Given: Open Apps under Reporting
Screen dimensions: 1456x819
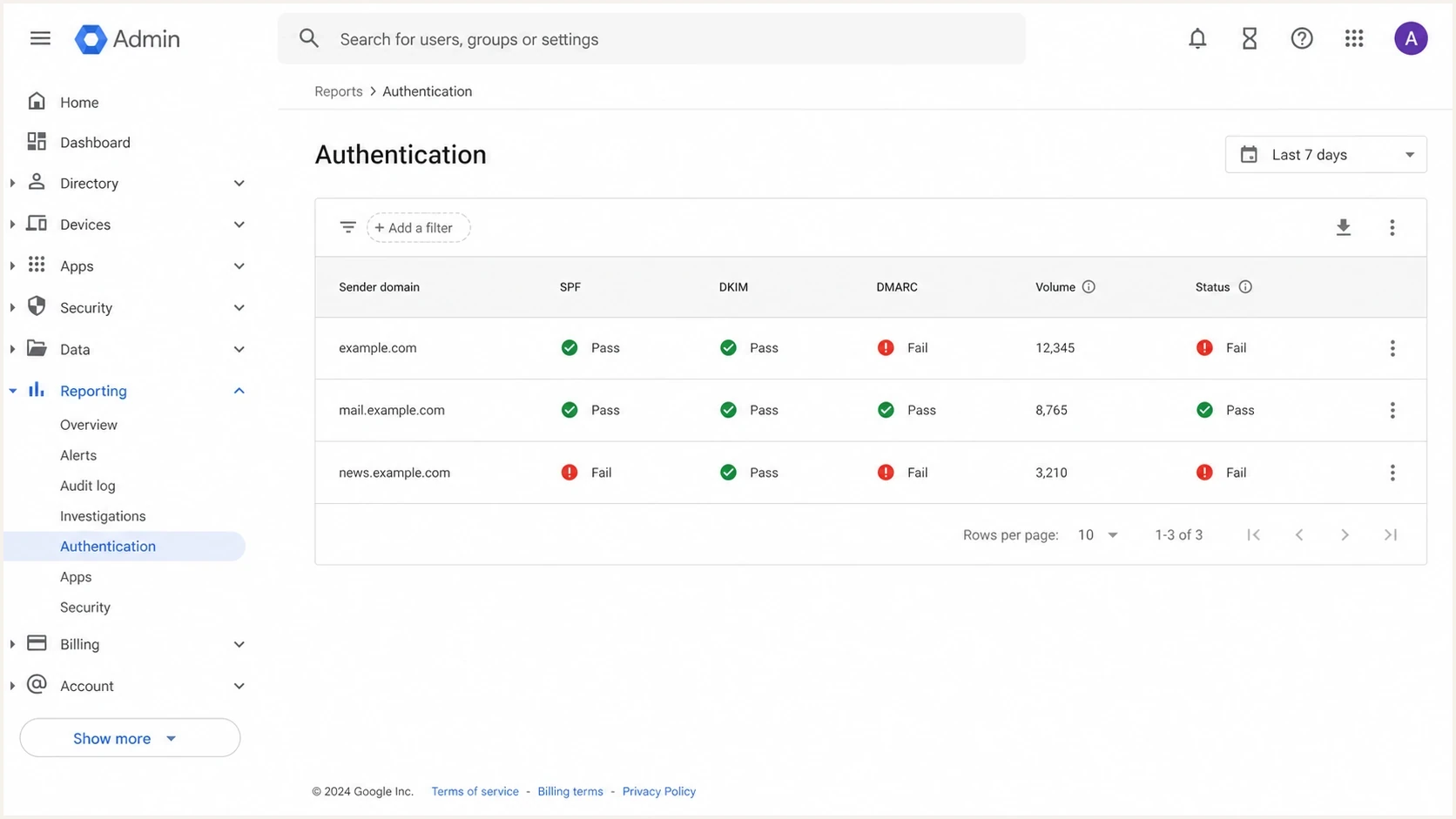Looking at the screenshot, I should click(x=76, y=577).
